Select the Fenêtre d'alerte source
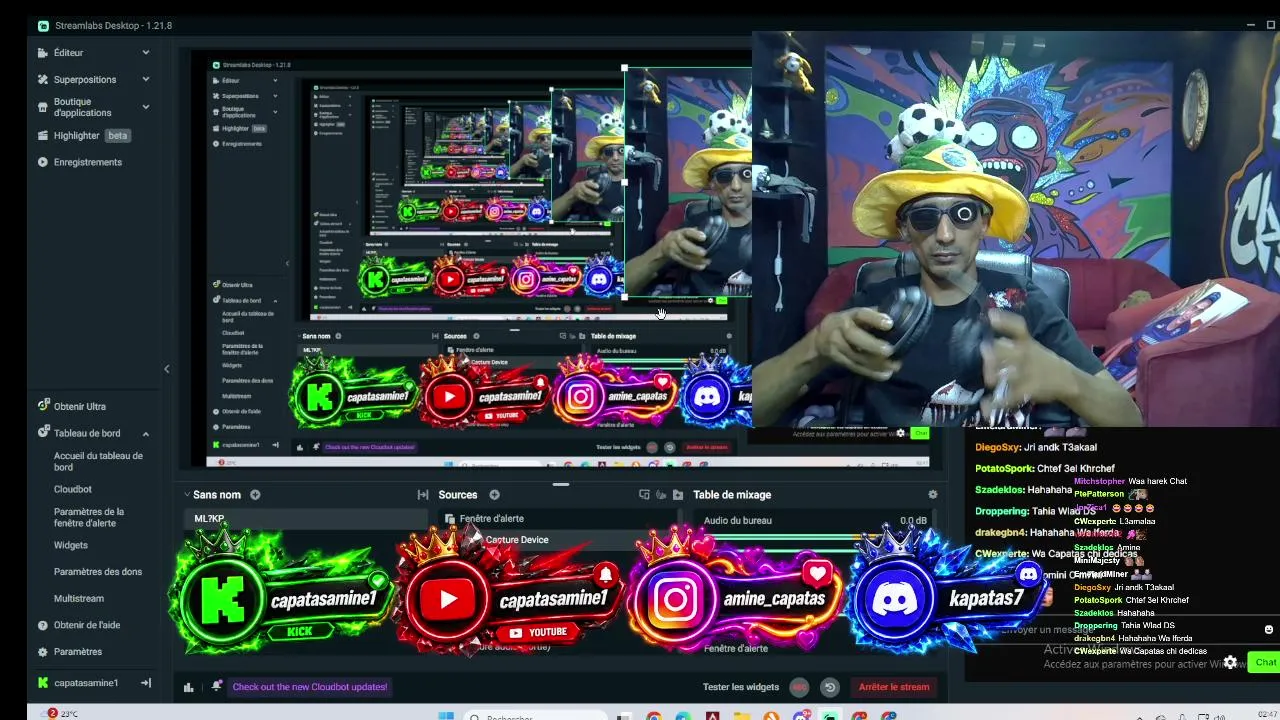The image size is (1280, 720). pyautogui.click(x=563, y=519)
